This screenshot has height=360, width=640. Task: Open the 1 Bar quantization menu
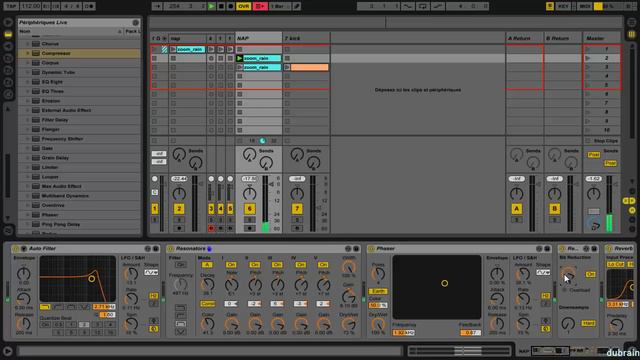click(x=280, y=6)
